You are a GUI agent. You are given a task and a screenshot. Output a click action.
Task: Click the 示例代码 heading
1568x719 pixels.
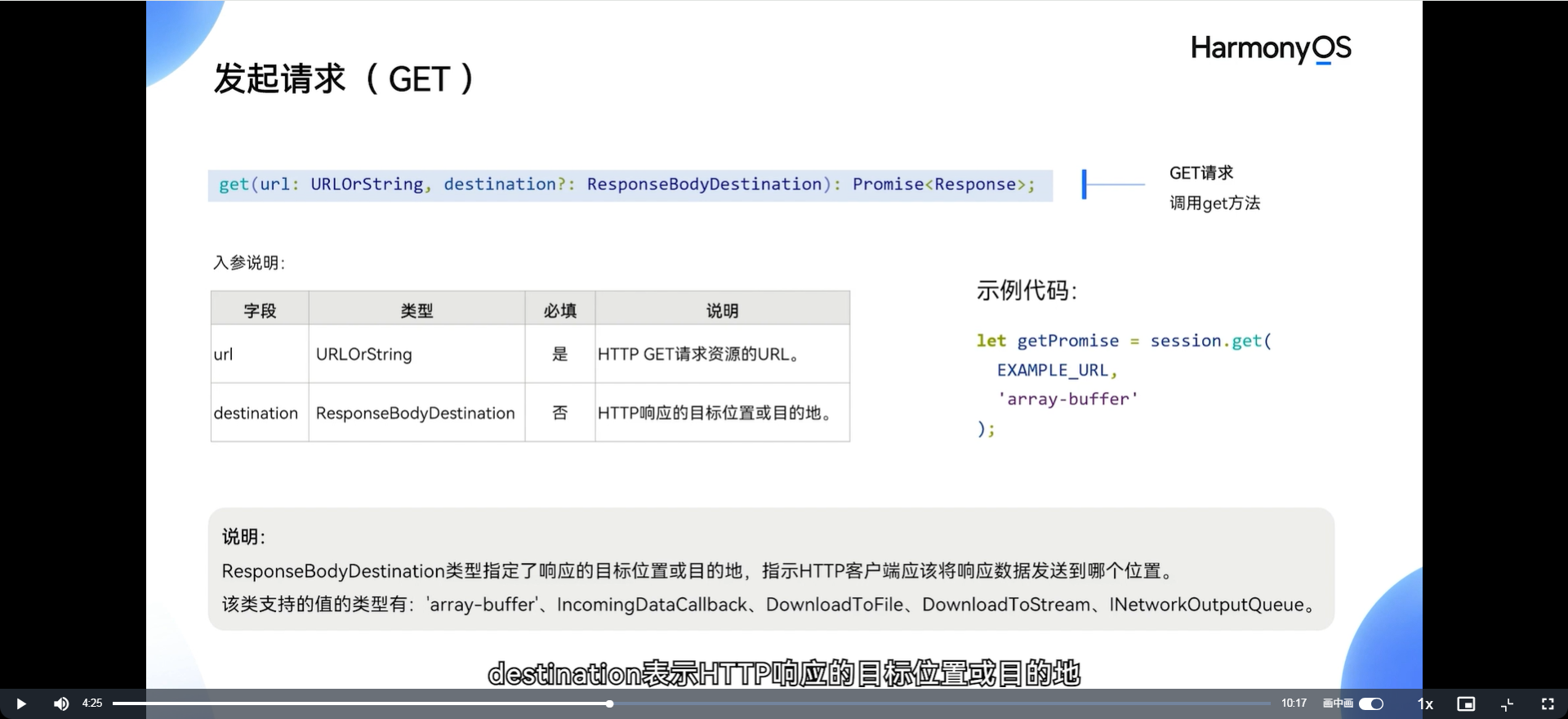point(1027,290)
